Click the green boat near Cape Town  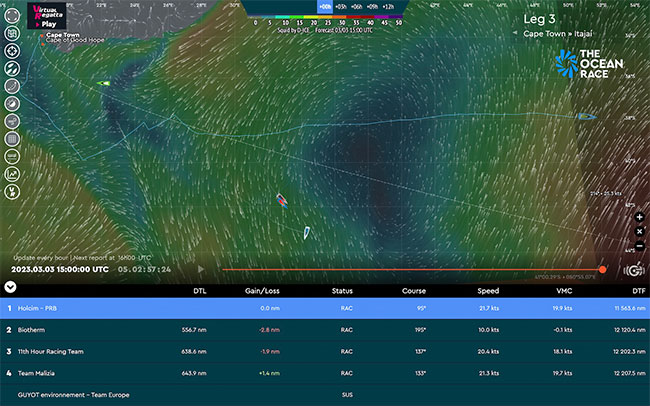tap(104, 83)
